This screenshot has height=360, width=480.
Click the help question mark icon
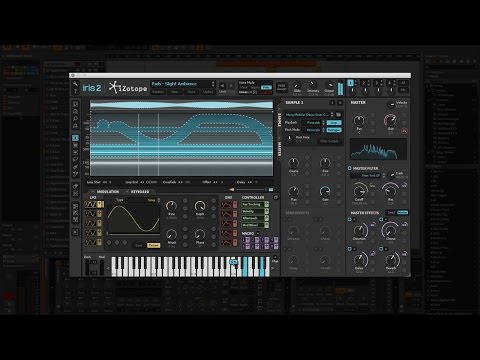[x=75, y=91]
